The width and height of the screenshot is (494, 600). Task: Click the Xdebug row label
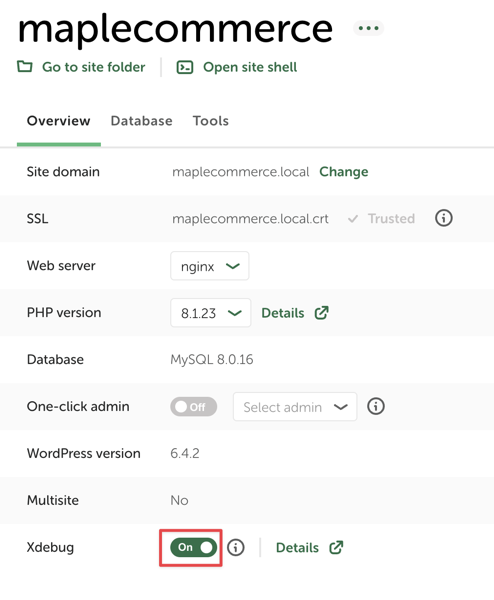[x=50, y=547]
